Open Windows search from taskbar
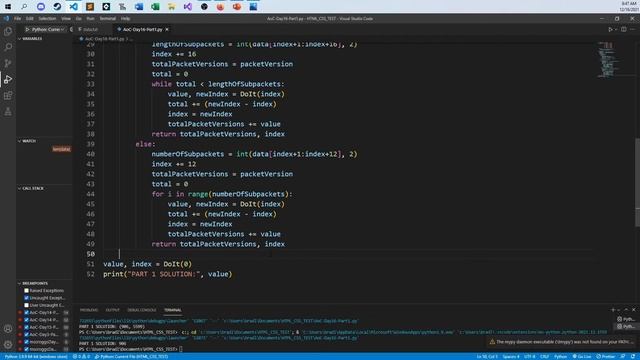Screen dimensions: 640x360 point(24,7)
